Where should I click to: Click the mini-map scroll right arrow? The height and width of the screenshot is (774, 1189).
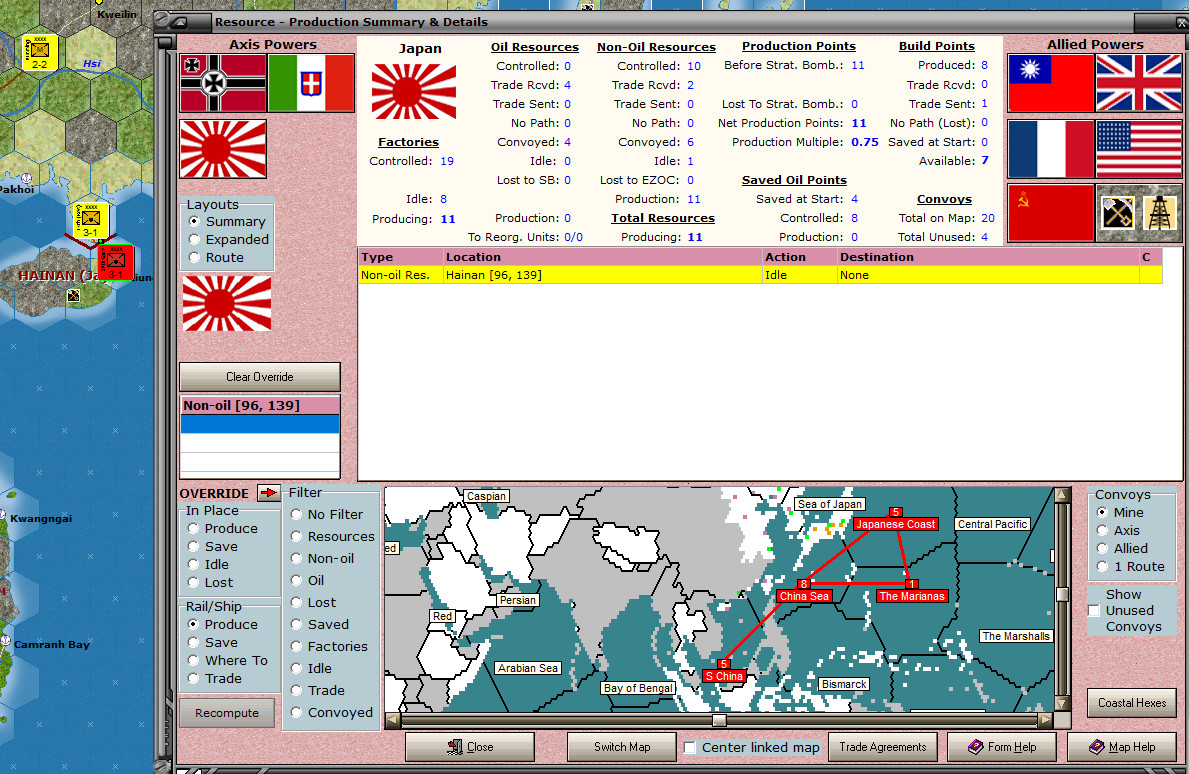coord(1045,720)
